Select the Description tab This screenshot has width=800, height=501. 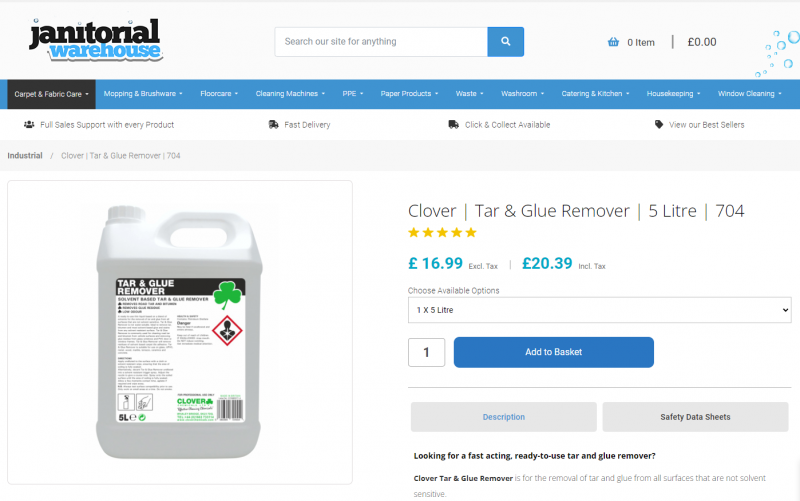tap(504, 417)
